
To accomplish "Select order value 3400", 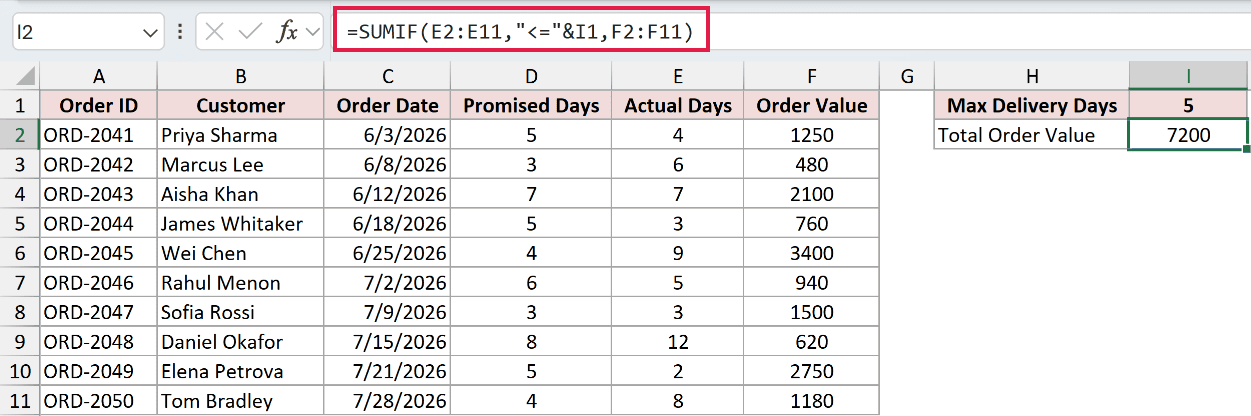I will click(x=812, y=253).
